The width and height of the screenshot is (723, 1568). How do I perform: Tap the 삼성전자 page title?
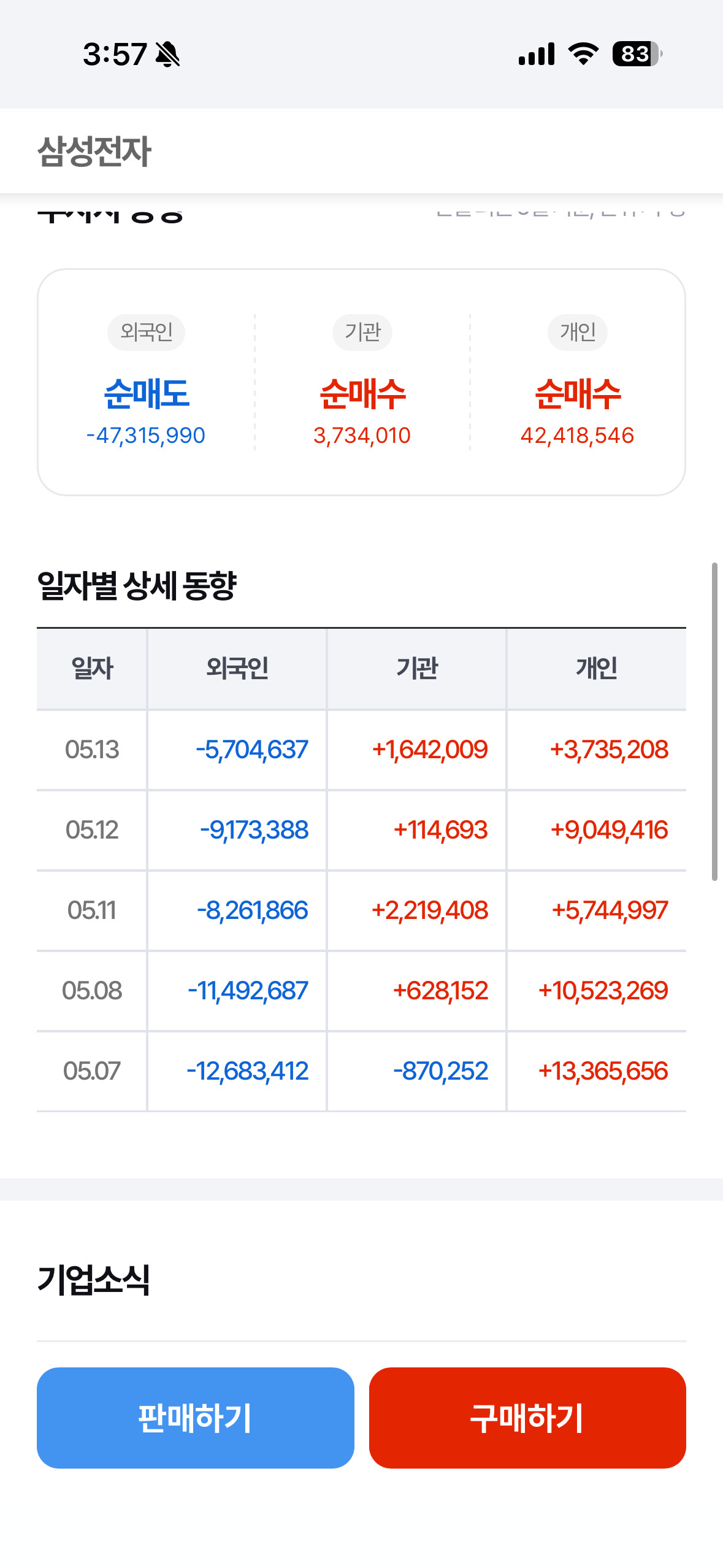click(x=94, y=151)
